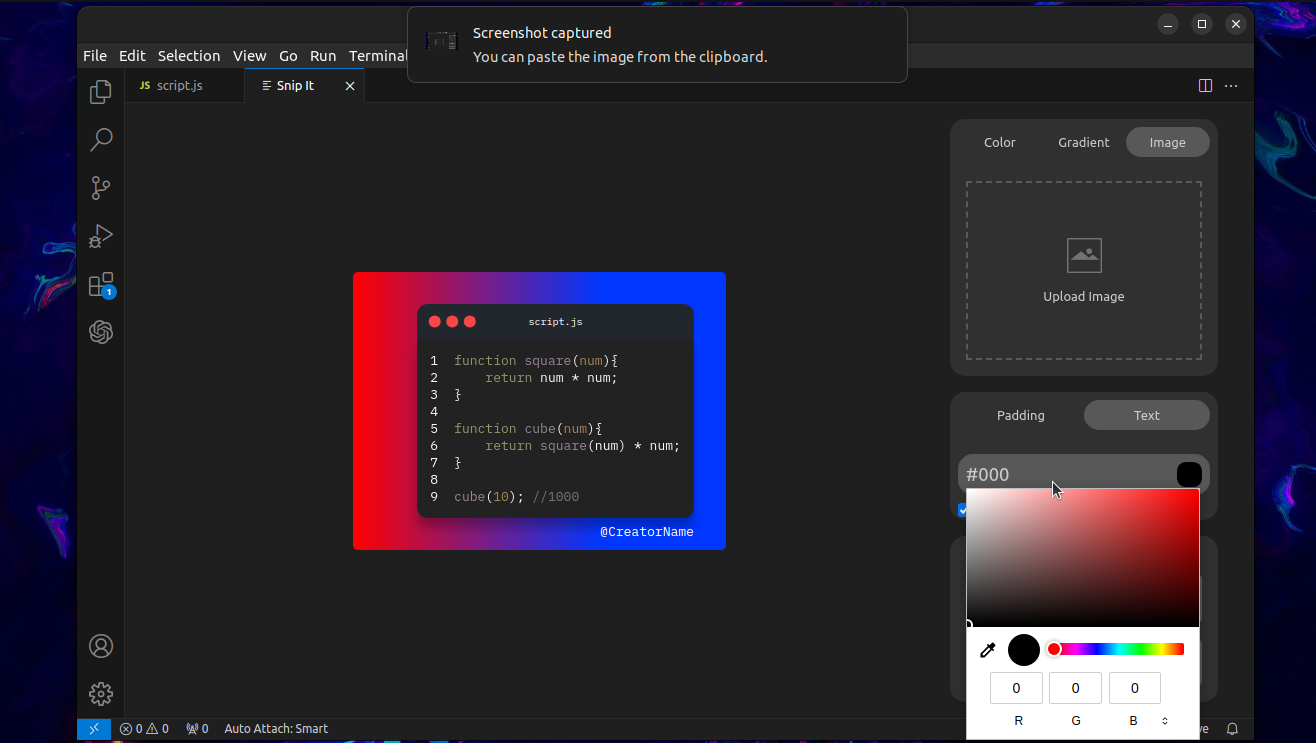1316x743 pixels.
Task: Select the Gradient background tab
Action: coord(1084,142)
